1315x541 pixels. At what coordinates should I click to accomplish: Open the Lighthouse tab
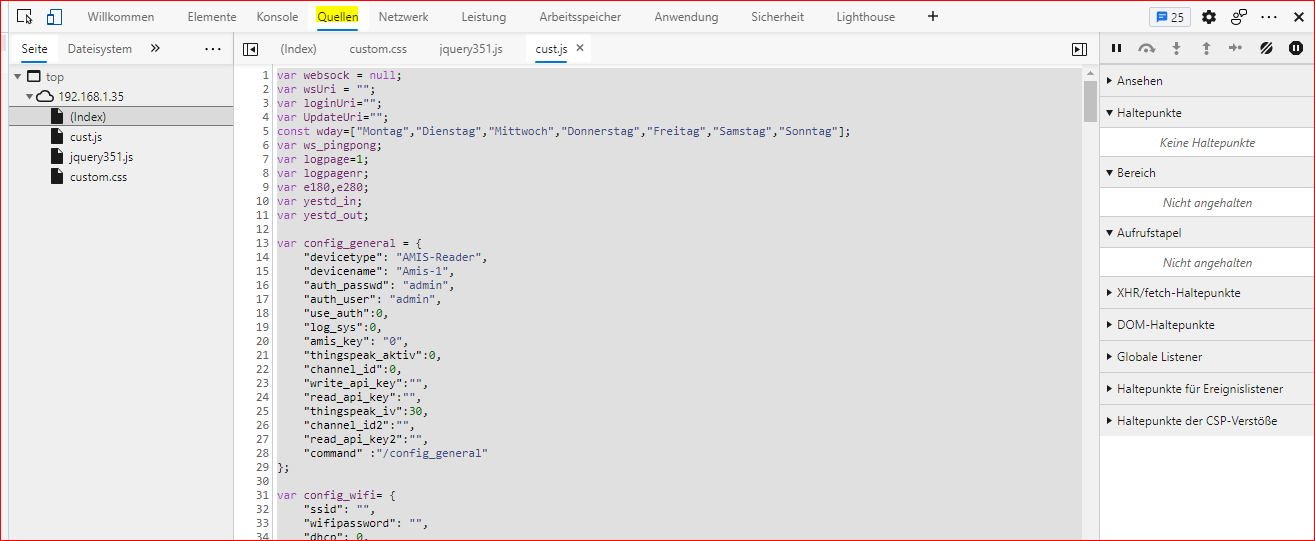pos(866,17)
